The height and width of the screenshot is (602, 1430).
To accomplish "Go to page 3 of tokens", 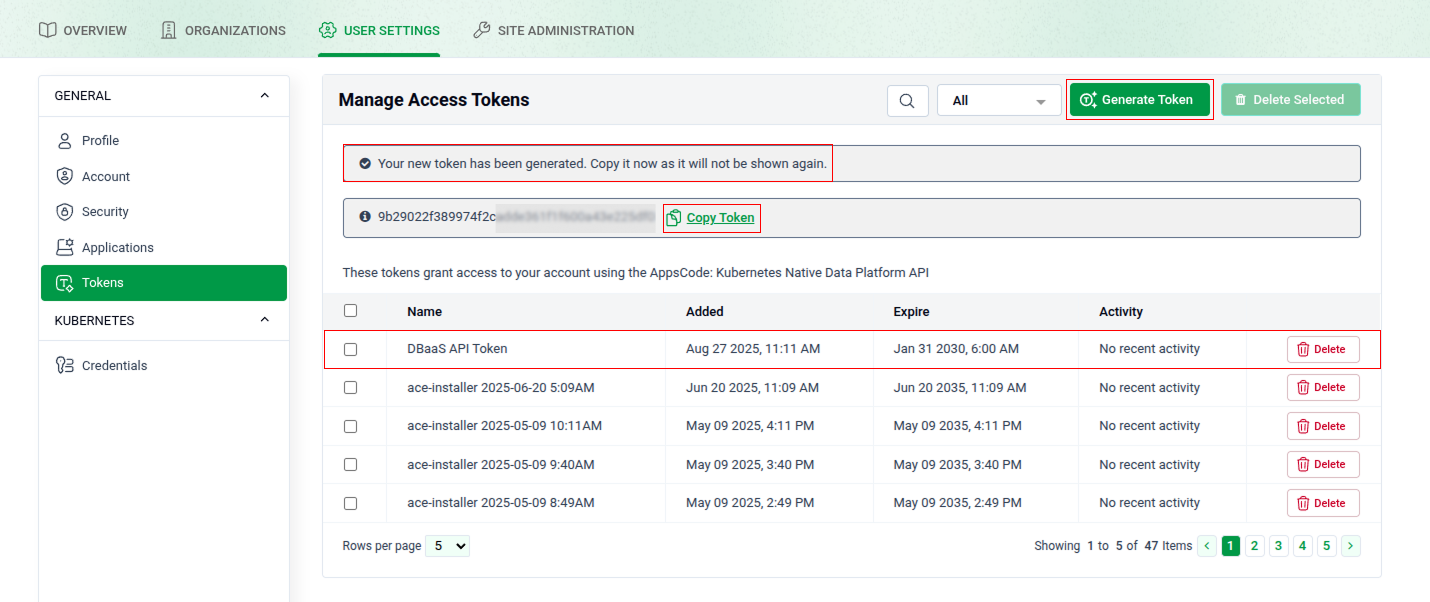I will (1278, 546).
